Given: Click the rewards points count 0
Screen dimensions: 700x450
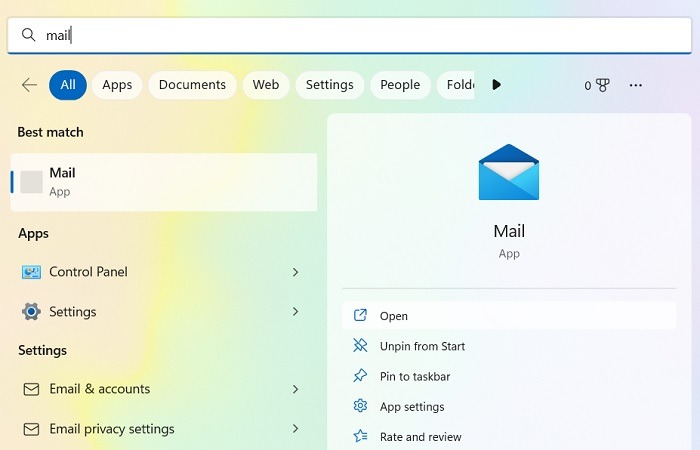Looking at the screenshot, I should [588, 86].
